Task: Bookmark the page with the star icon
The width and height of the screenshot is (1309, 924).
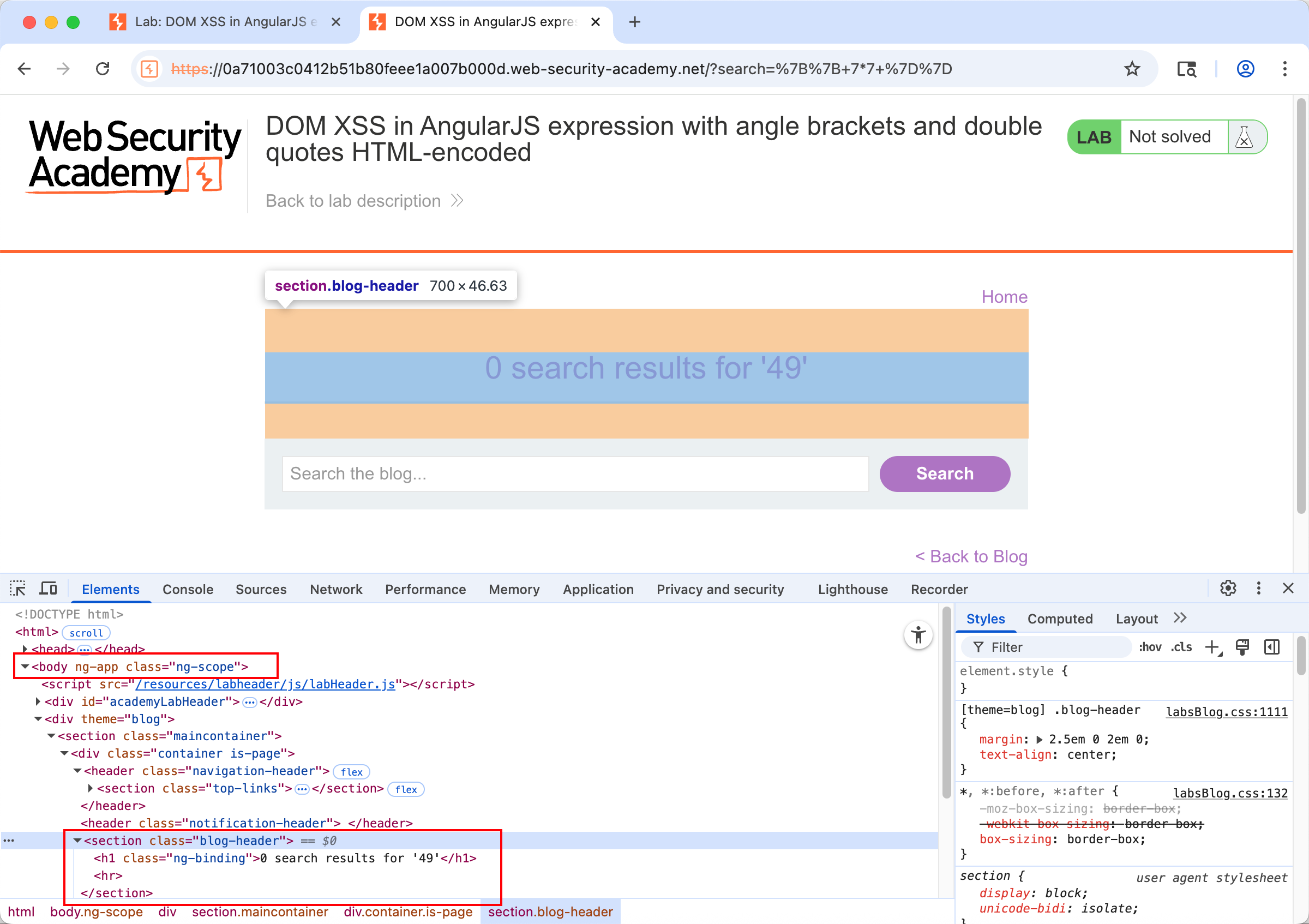Action: (1133, 68)
